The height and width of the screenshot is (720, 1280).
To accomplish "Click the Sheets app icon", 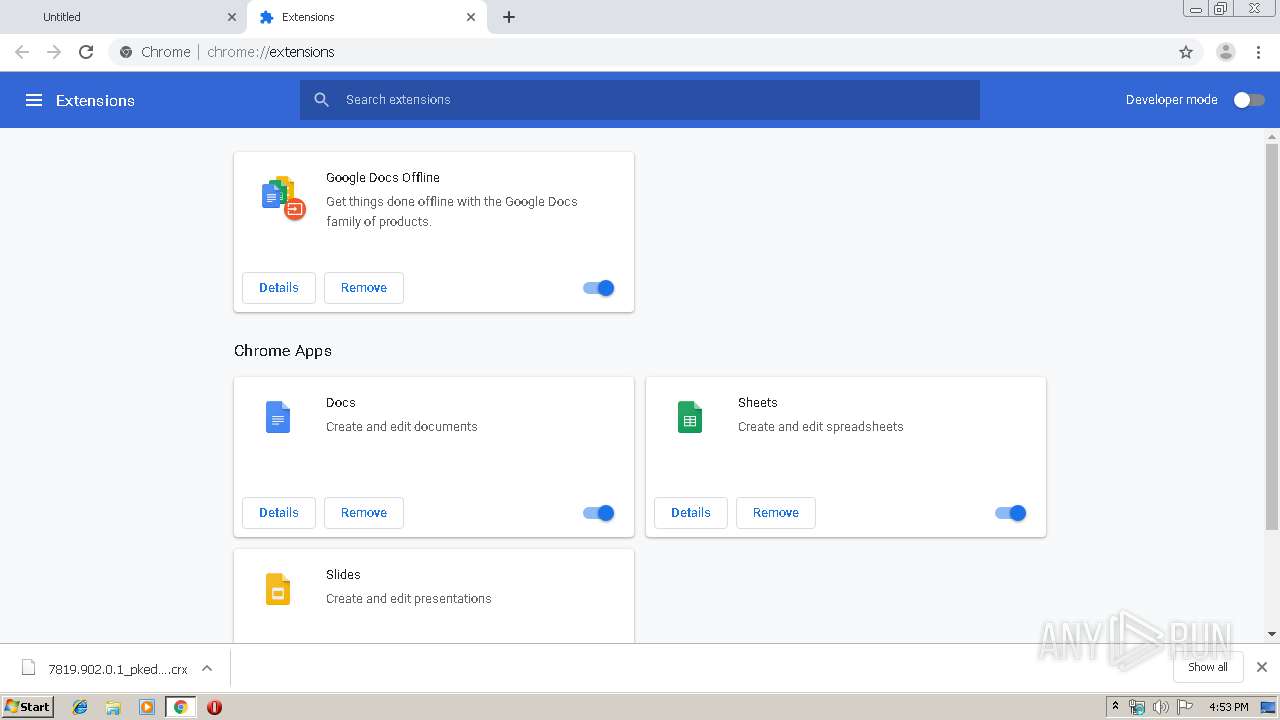I will [x=690, y=417].
